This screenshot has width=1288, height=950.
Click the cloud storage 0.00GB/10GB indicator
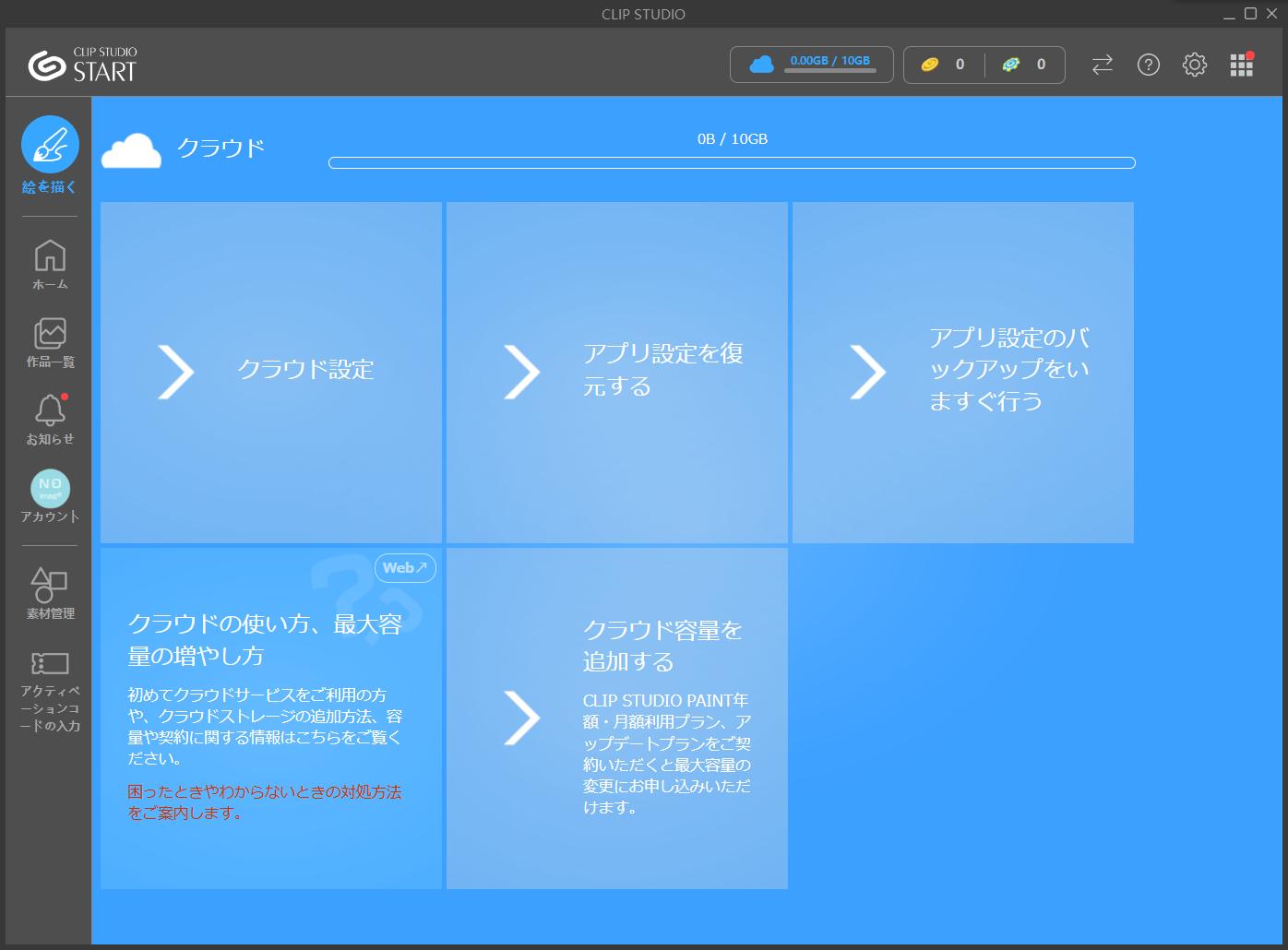tap(811, 65)
